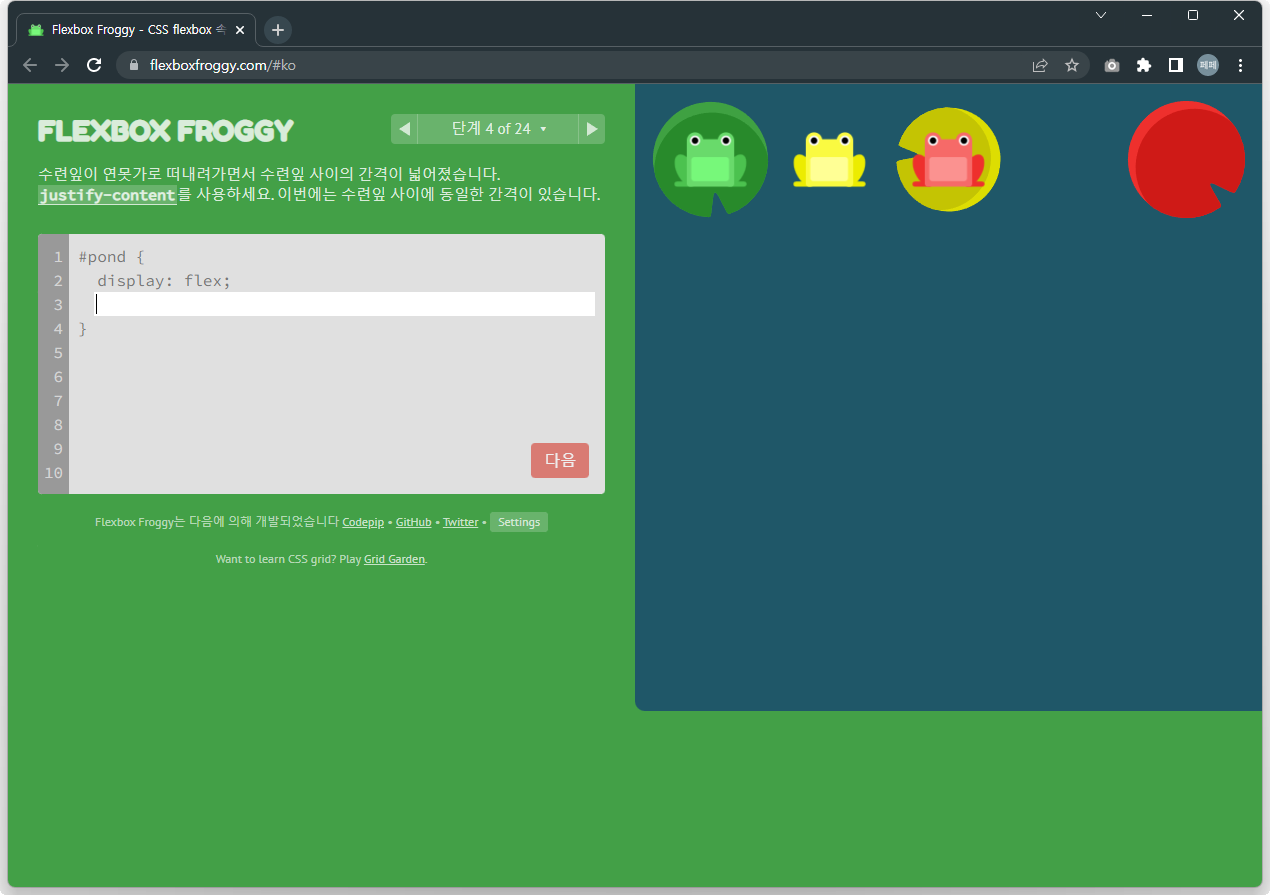Click the red frog

click(948, 159)
